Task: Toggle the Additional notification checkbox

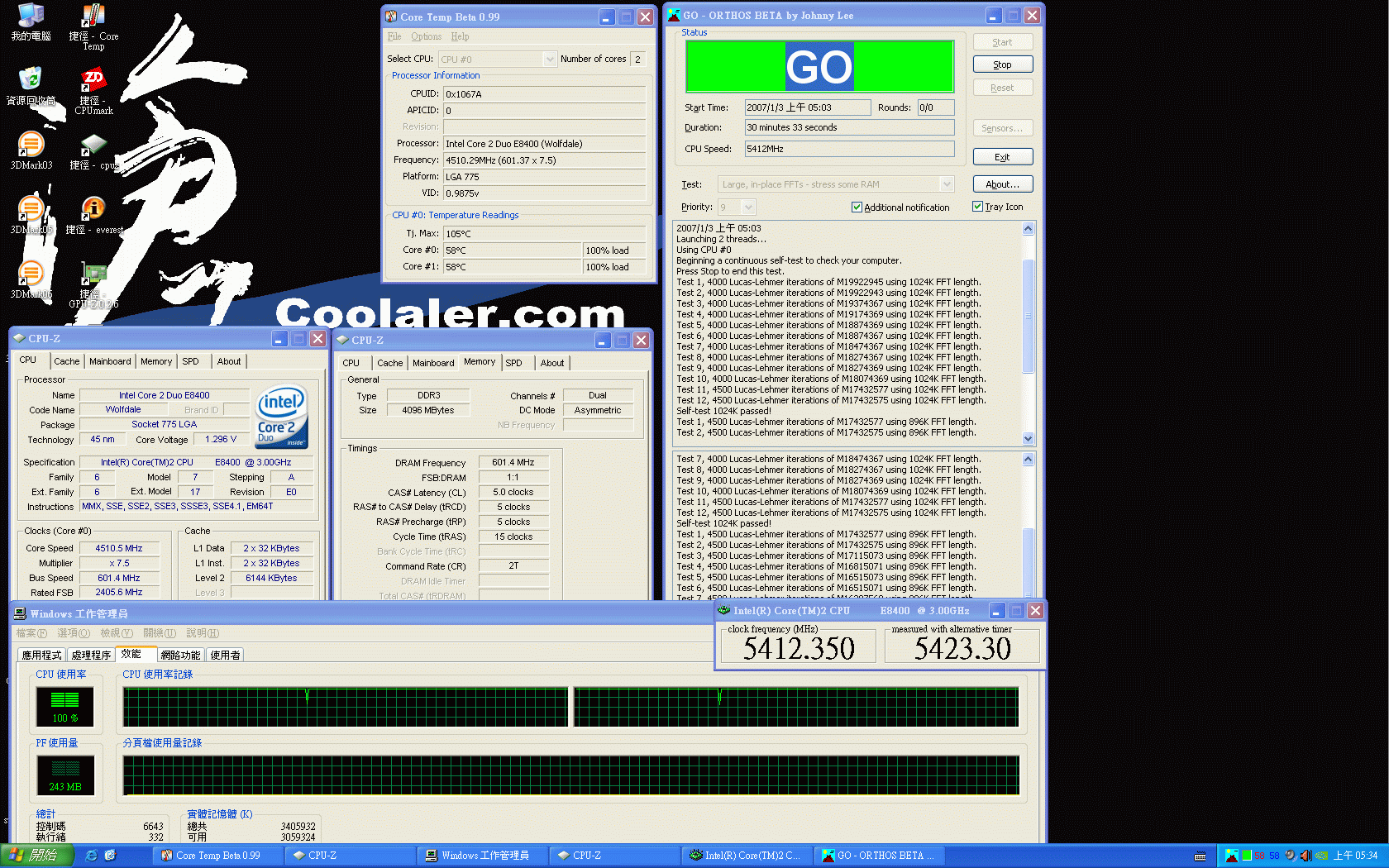Action: click(857, 207)
